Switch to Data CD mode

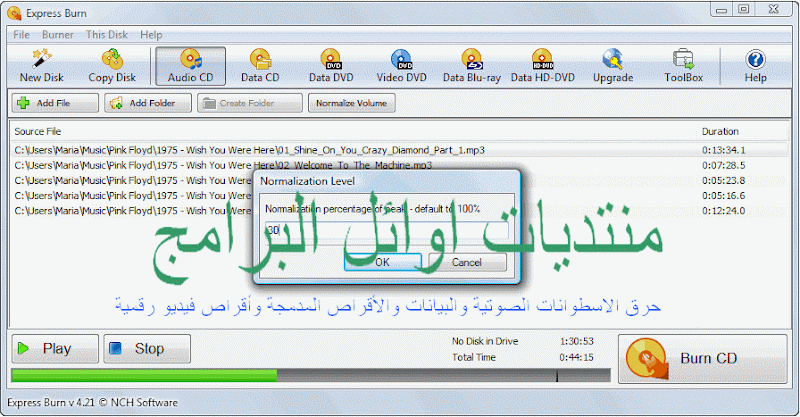click(260, 66)
